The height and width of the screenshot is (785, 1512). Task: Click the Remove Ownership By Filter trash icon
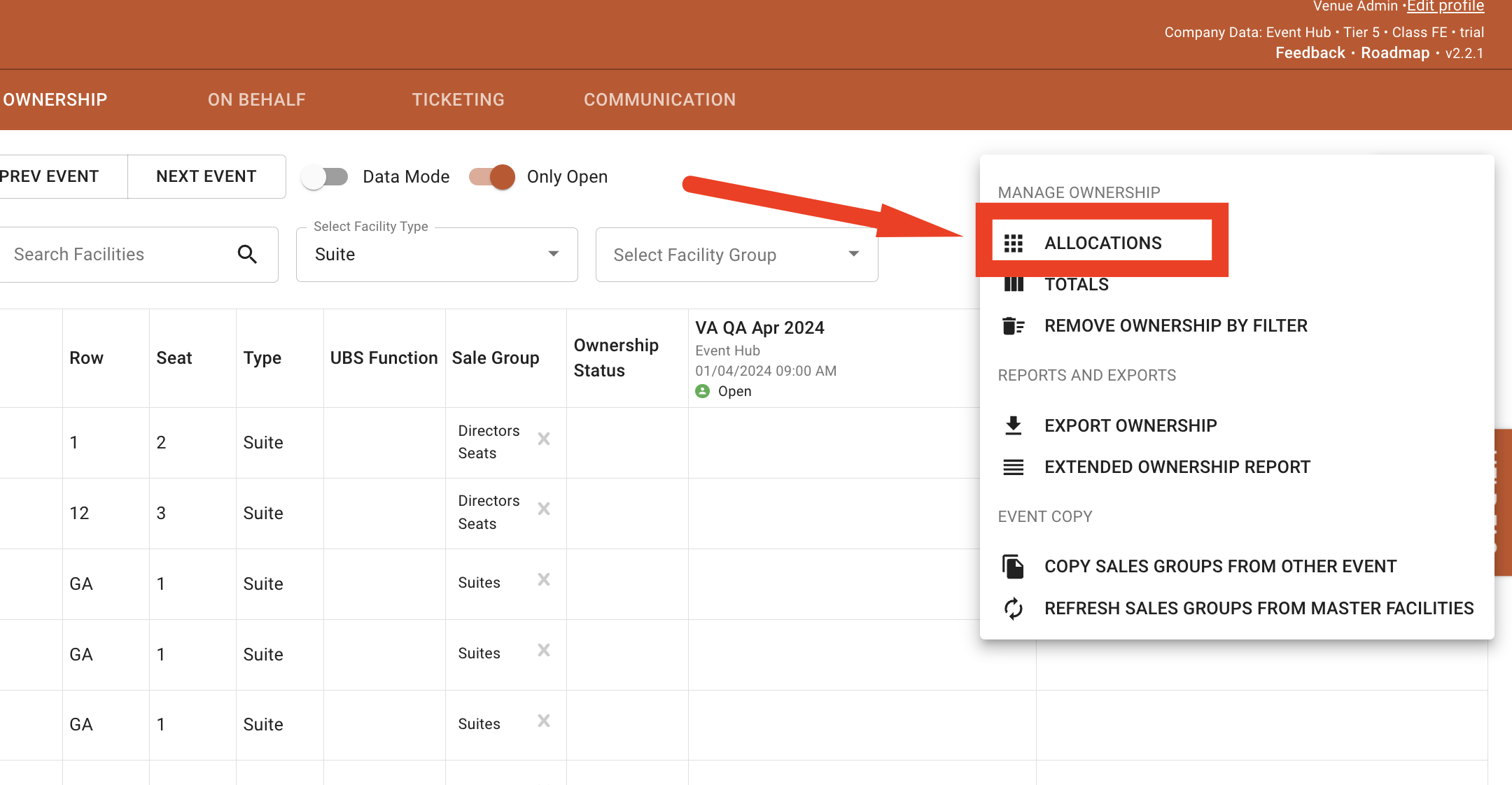pos(1013,326)
